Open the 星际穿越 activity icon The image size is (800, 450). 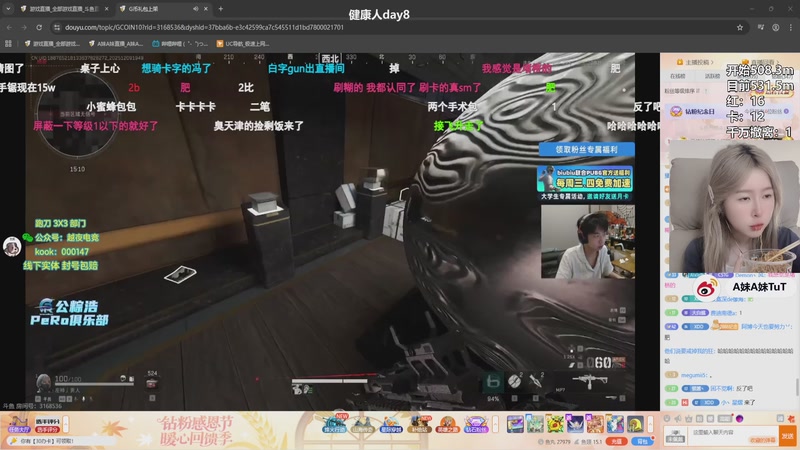coord(391,424)
